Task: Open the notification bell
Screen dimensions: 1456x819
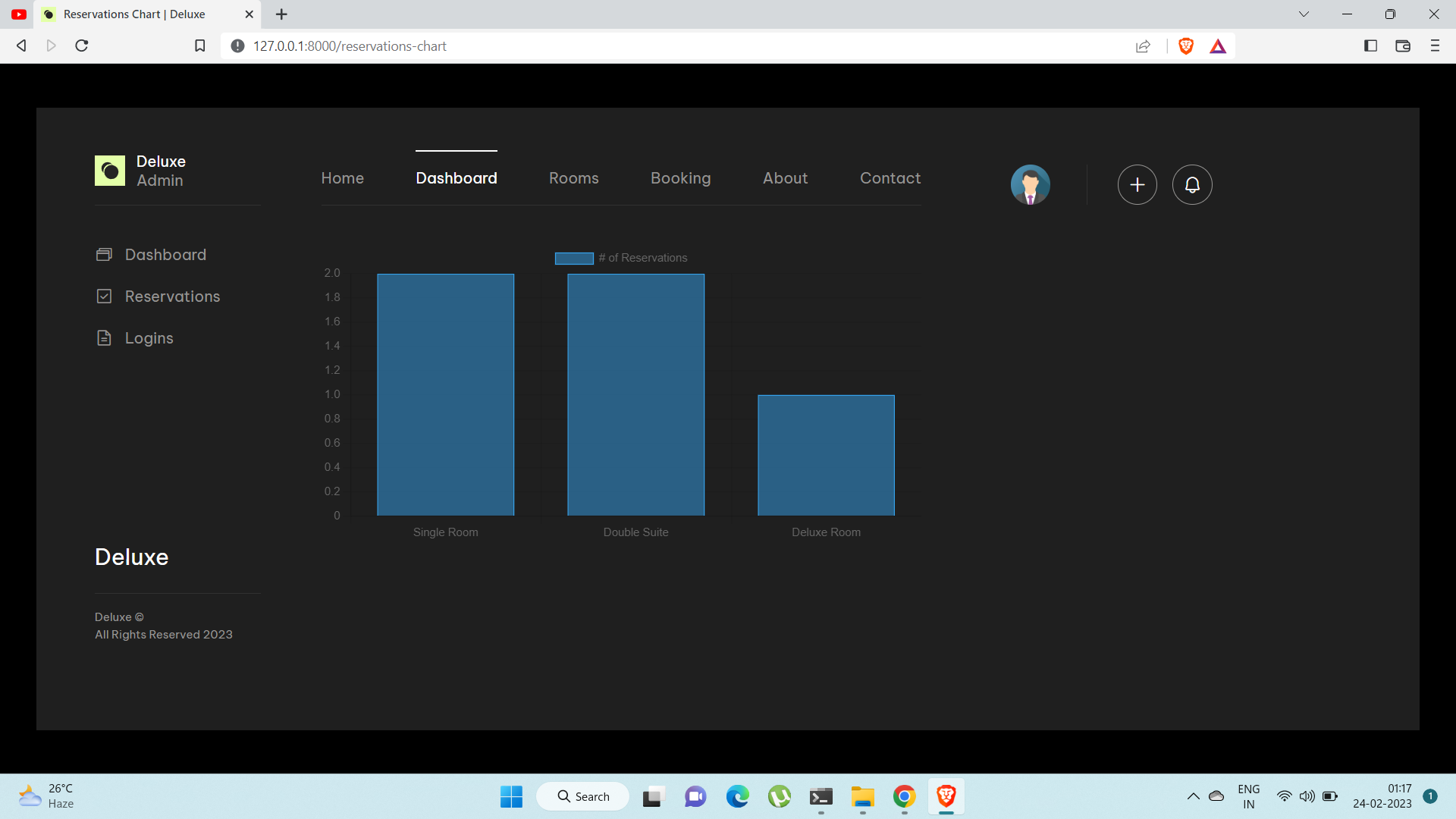Action: click(1191, 184)
